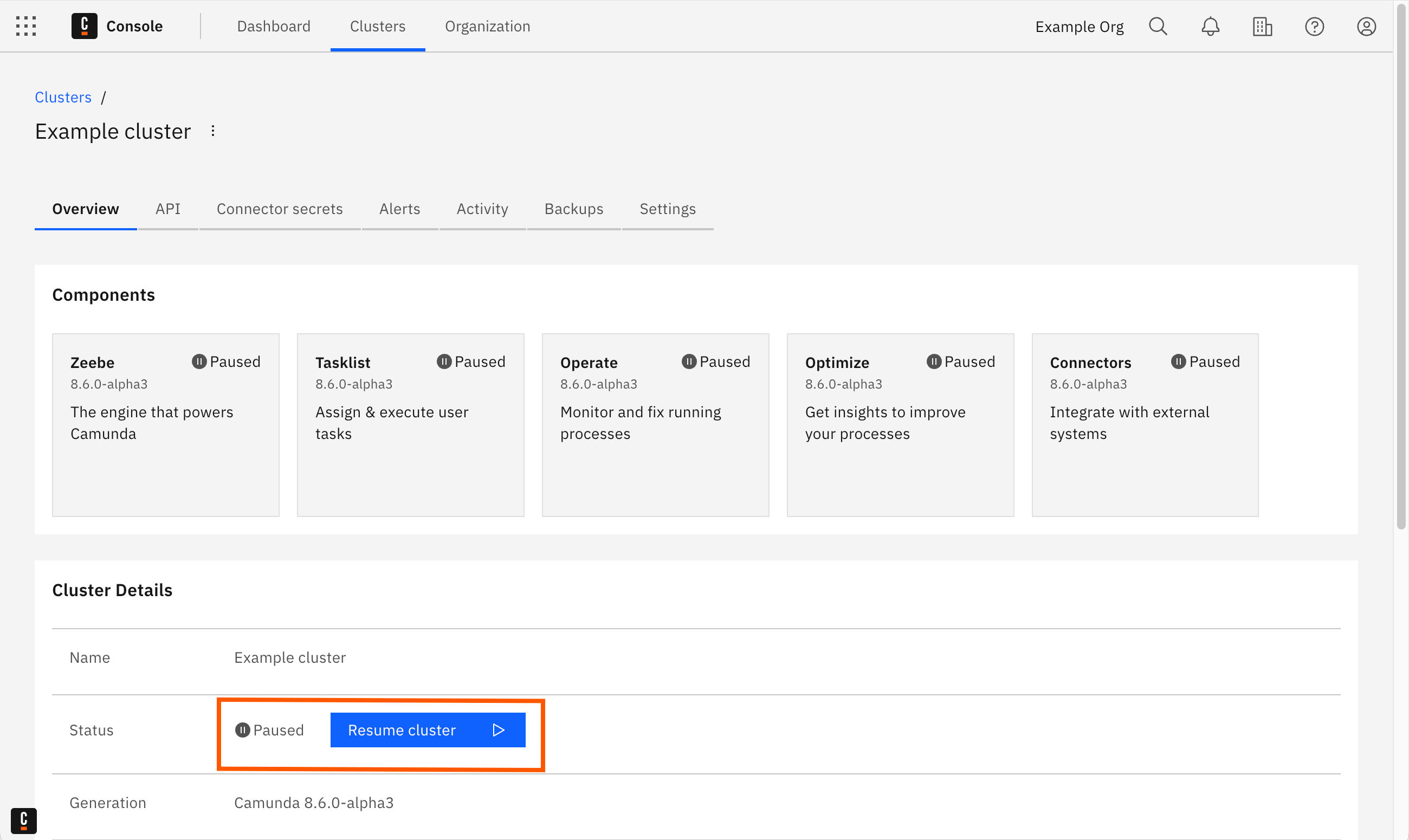Open your user profile icon
Viewport: 1409px width, 840px height.
(x=1367, y=26)
